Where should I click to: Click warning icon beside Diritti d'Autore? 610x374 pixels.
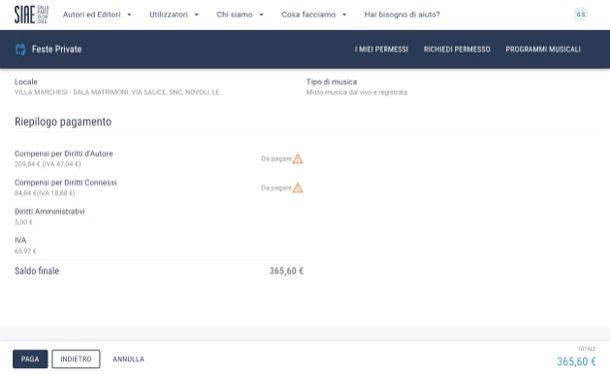coord(298,159)
